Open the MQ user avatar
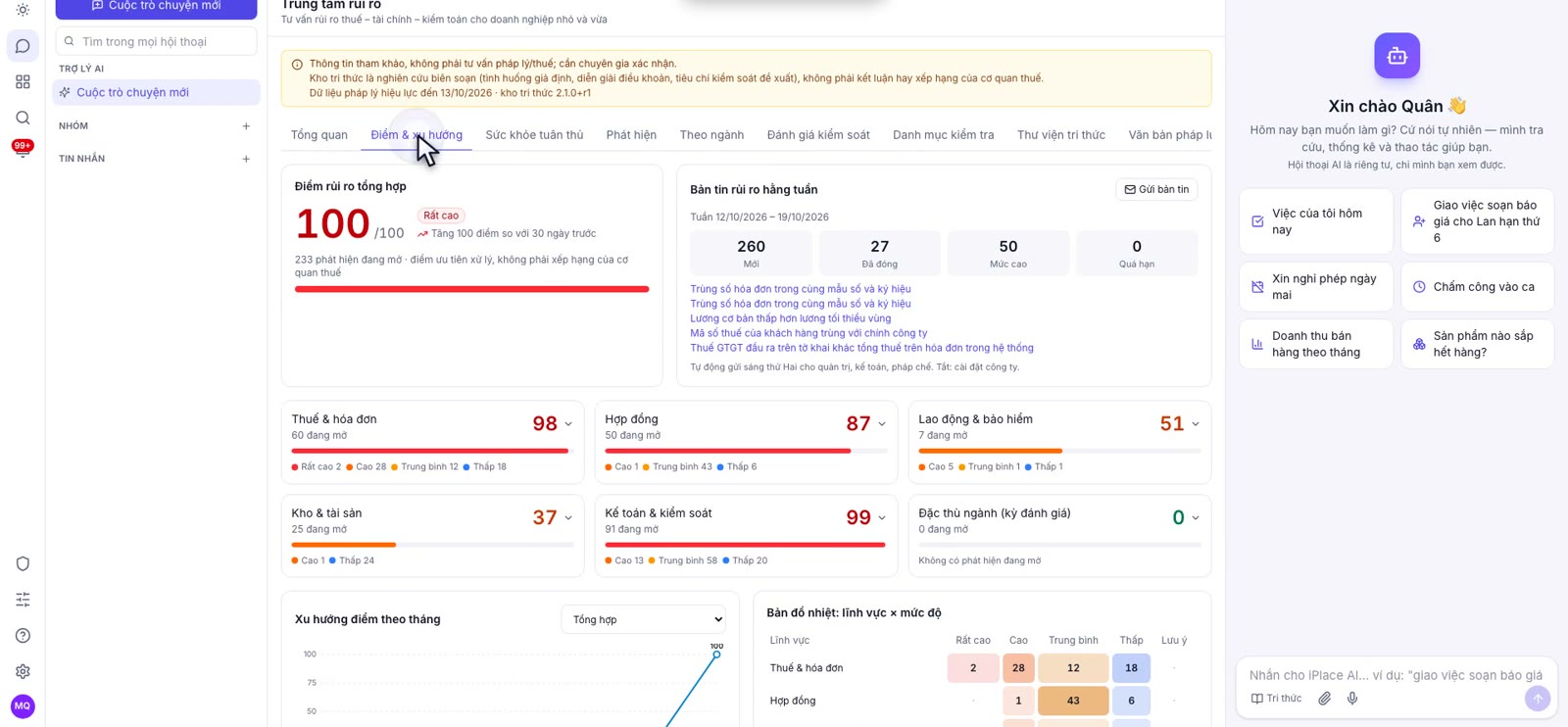 [23, 705]
